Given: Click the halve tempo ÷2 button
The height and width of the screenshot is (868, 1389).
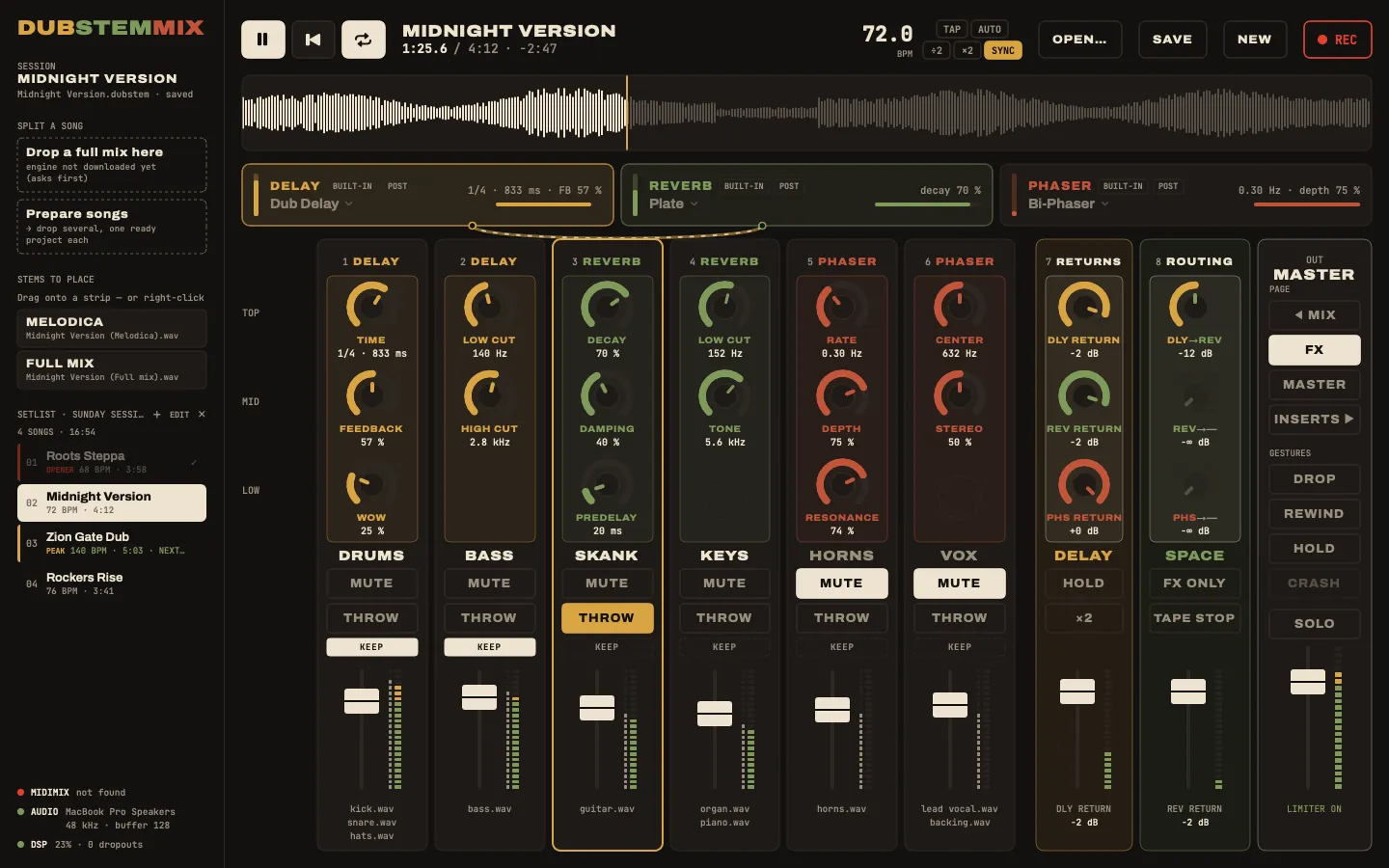Looking at the screenshot, I should 937,50.
